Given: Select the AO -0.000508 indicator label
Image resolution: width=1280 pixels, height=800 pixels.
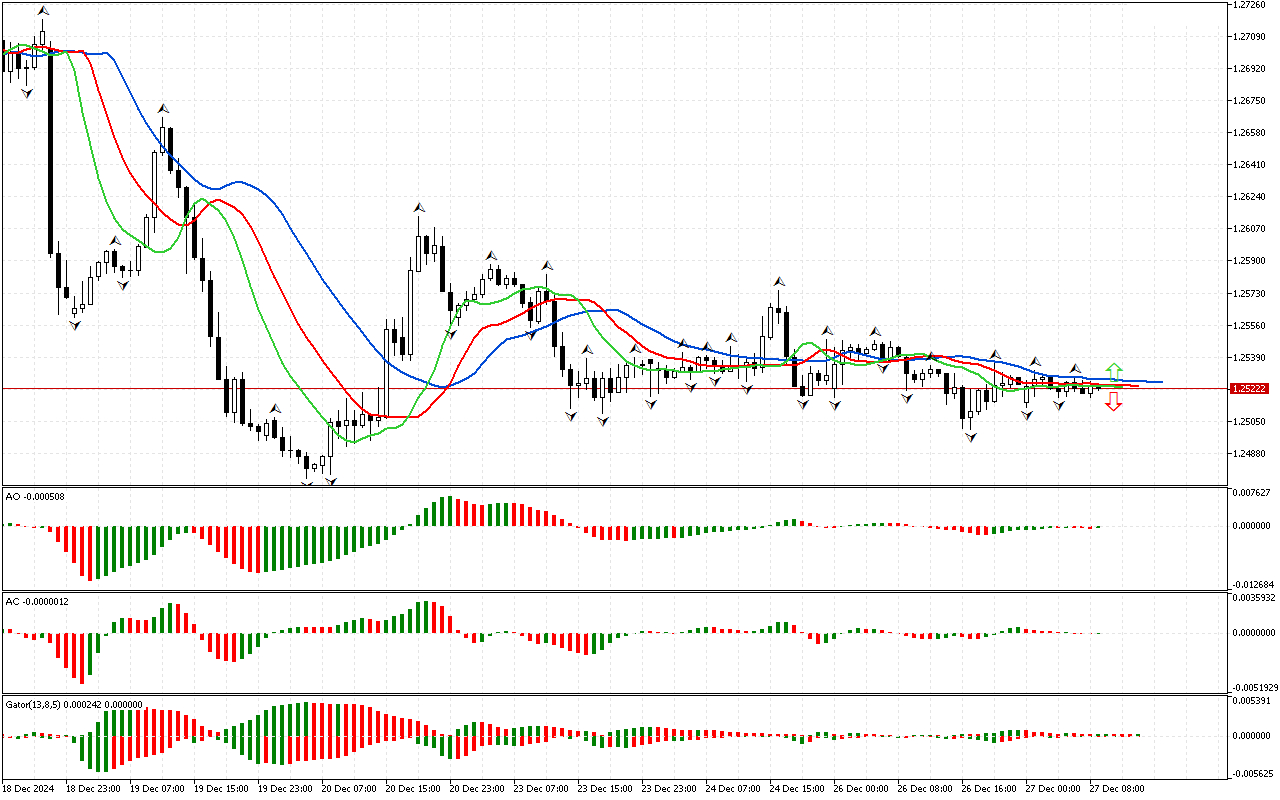Looking at the screenshot, I should coord(35,496).
